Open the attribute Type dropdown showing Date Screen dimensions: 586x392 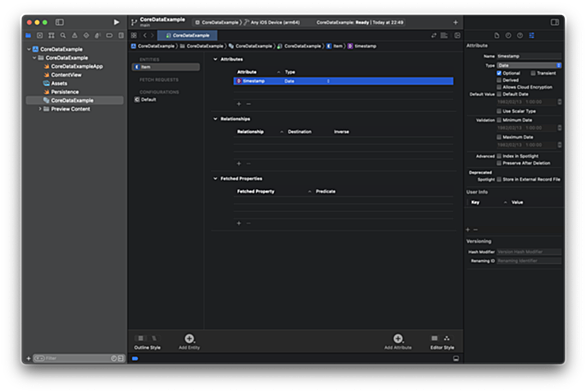(x=529, y=65)
